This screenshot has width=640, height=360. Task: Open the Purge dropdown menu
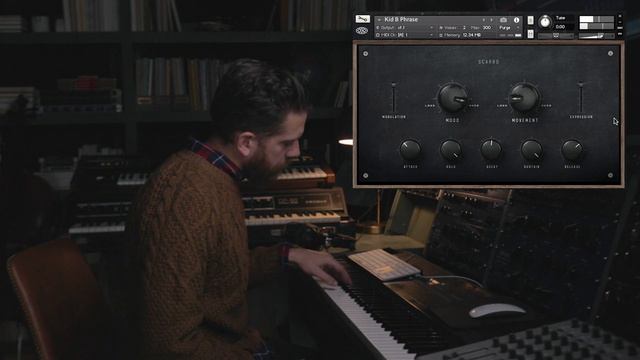[508, 28]
